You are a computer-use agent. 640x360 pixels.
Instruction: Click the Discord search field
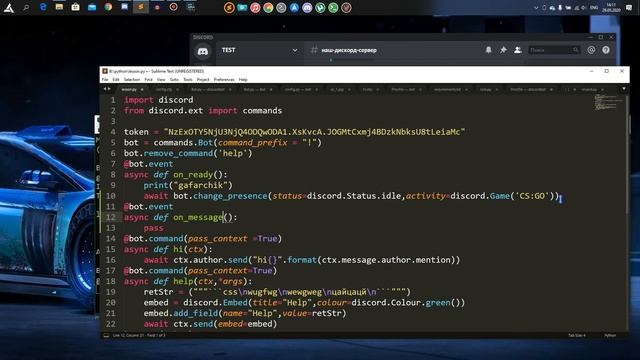coord(554,50)
